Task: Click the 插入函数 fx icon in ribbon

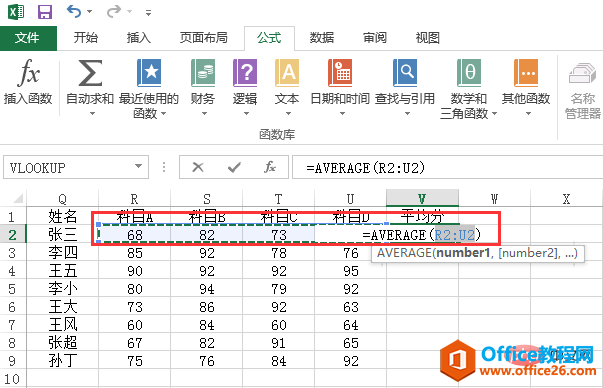Action: 28,72
